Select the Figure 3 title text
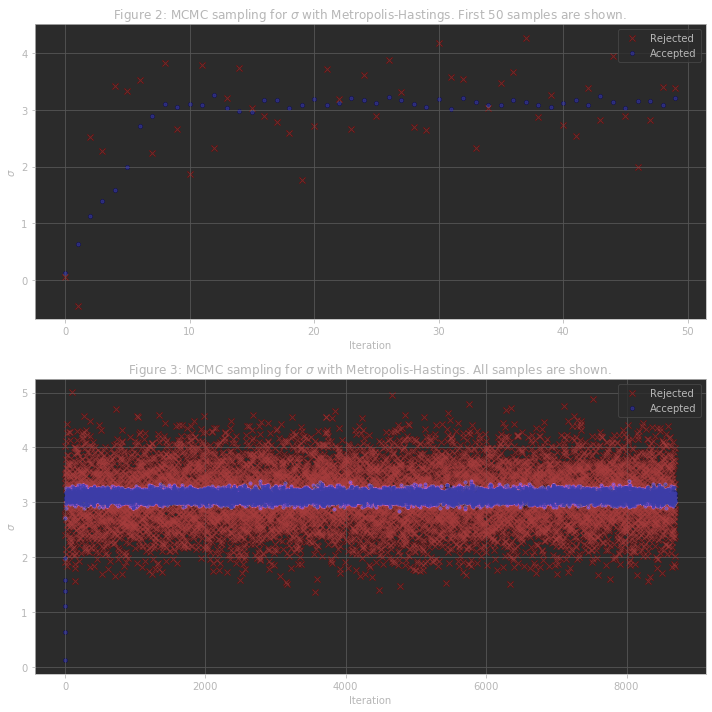Image resolution: width=712 pixels, height=712 pixels. point(370,370)
